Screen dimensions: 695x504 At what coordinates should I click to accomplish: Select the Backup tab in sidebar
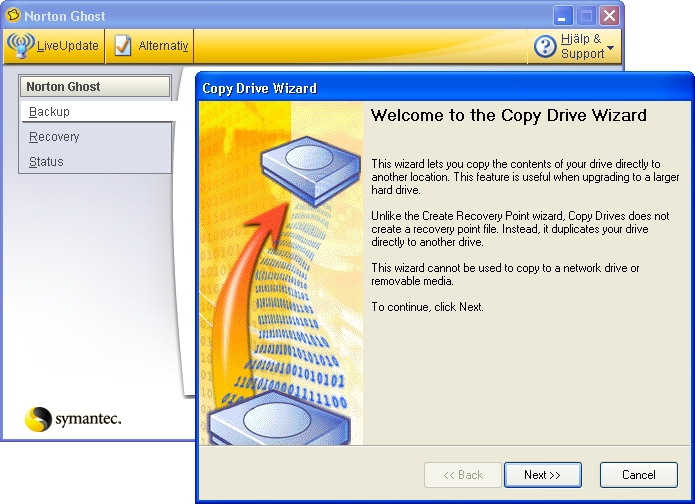[98, 112]
